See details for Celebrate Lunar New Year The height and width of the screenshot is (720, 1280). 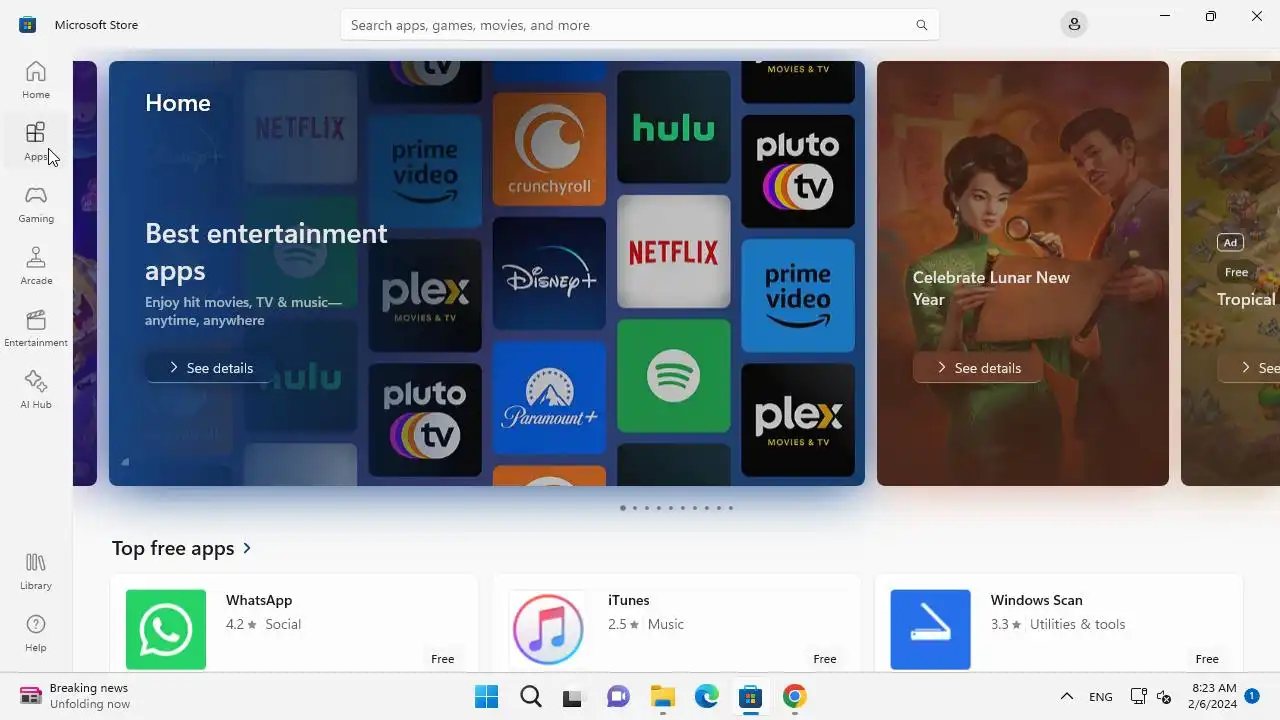[979, 368]
